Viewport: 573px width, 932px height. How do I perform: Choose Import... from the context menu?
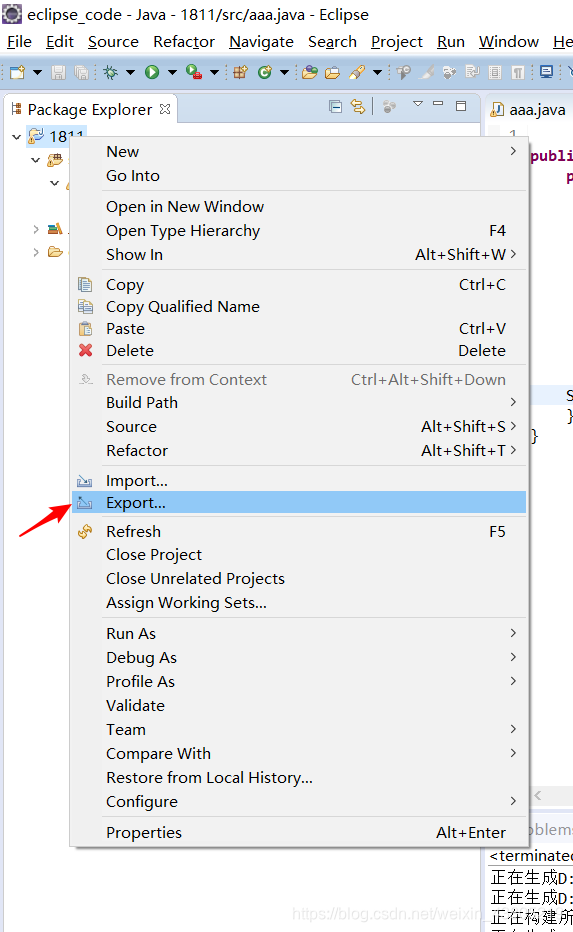point(299,480)
